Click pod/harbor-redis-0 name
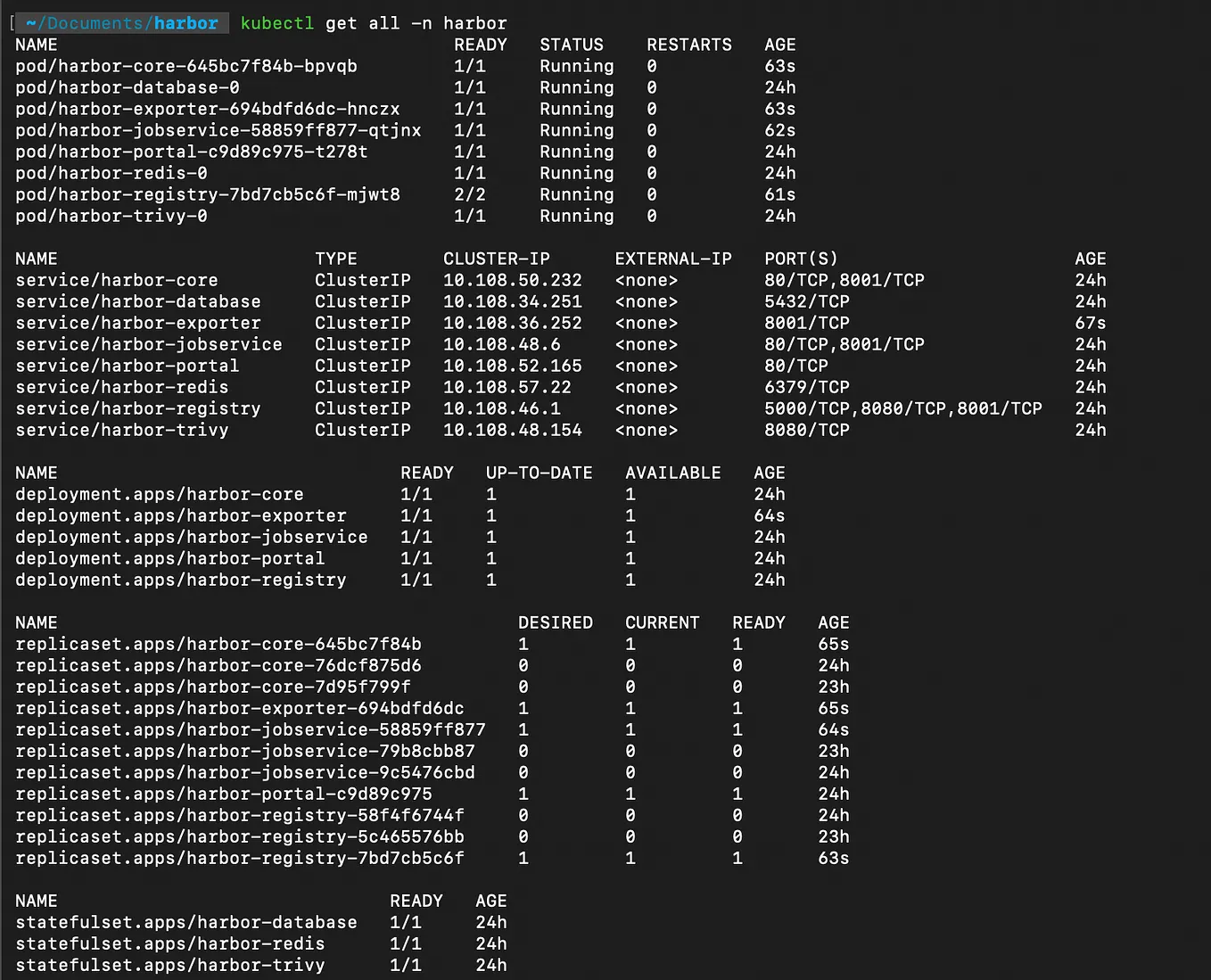Image resolution: width=1211 pixels, height=980 pixels. (111, 173)
